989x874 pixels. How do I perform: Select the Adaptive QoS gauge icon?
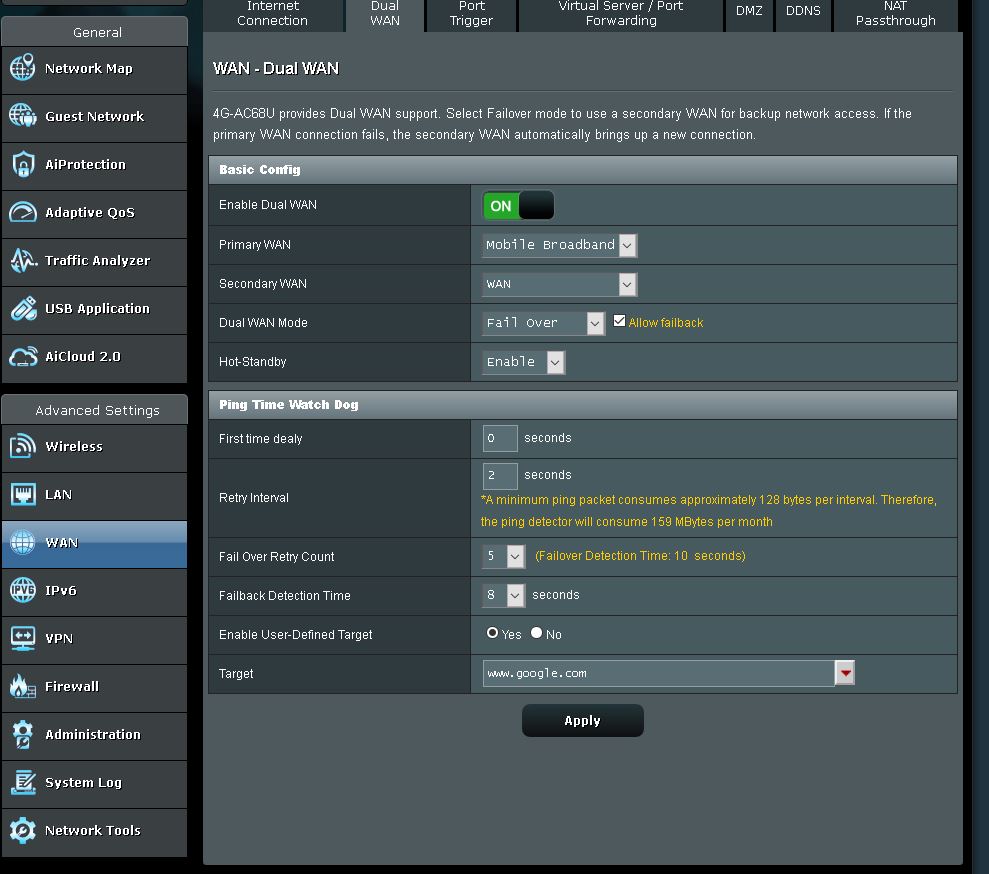click(22, 213)
